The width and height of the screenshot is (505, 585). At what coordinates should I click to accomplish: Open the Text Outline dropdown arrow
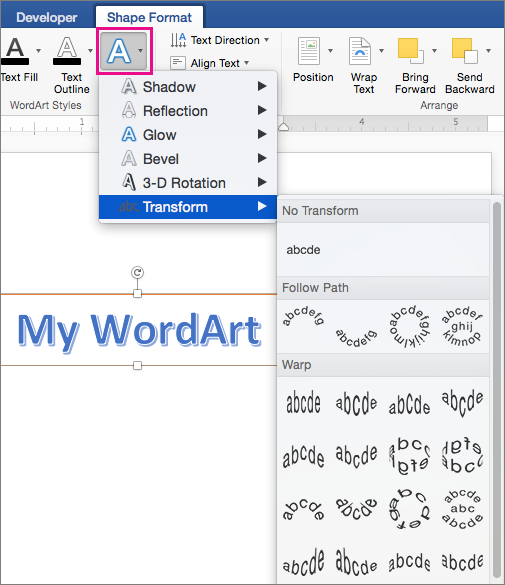point(90,50)
